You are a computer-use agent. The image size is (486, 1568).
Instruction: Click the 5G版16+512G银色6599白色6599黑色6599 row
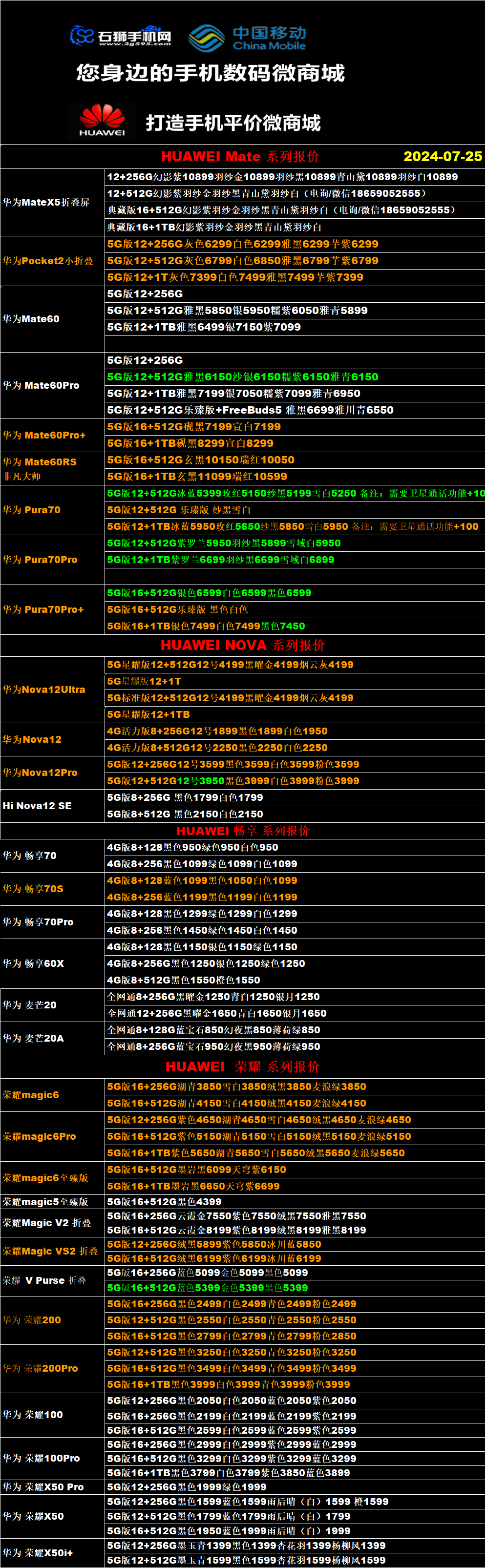296,593
